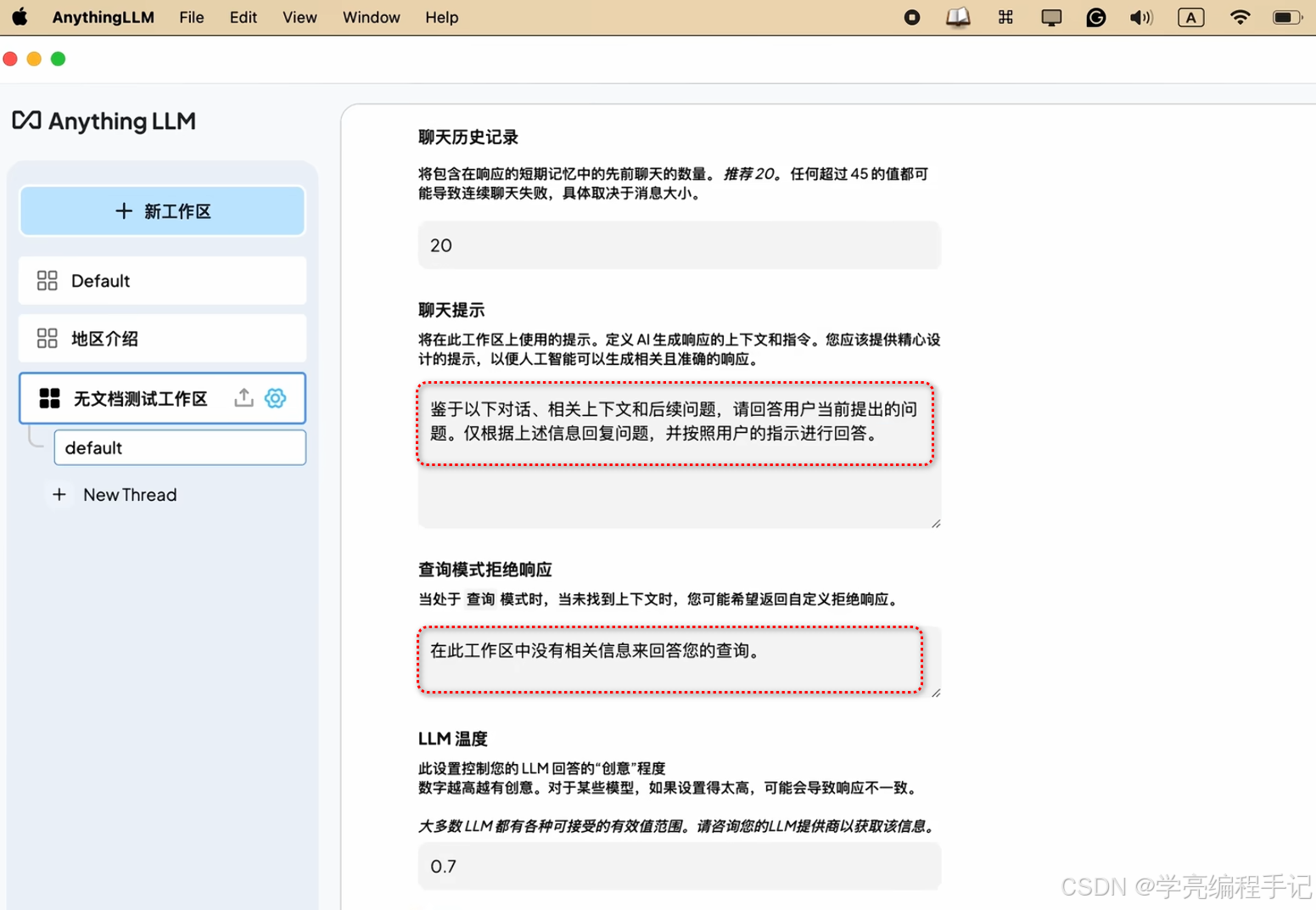
Task: Create a new workspace with 新工作区 button
Action: click(x=162, y=211)
